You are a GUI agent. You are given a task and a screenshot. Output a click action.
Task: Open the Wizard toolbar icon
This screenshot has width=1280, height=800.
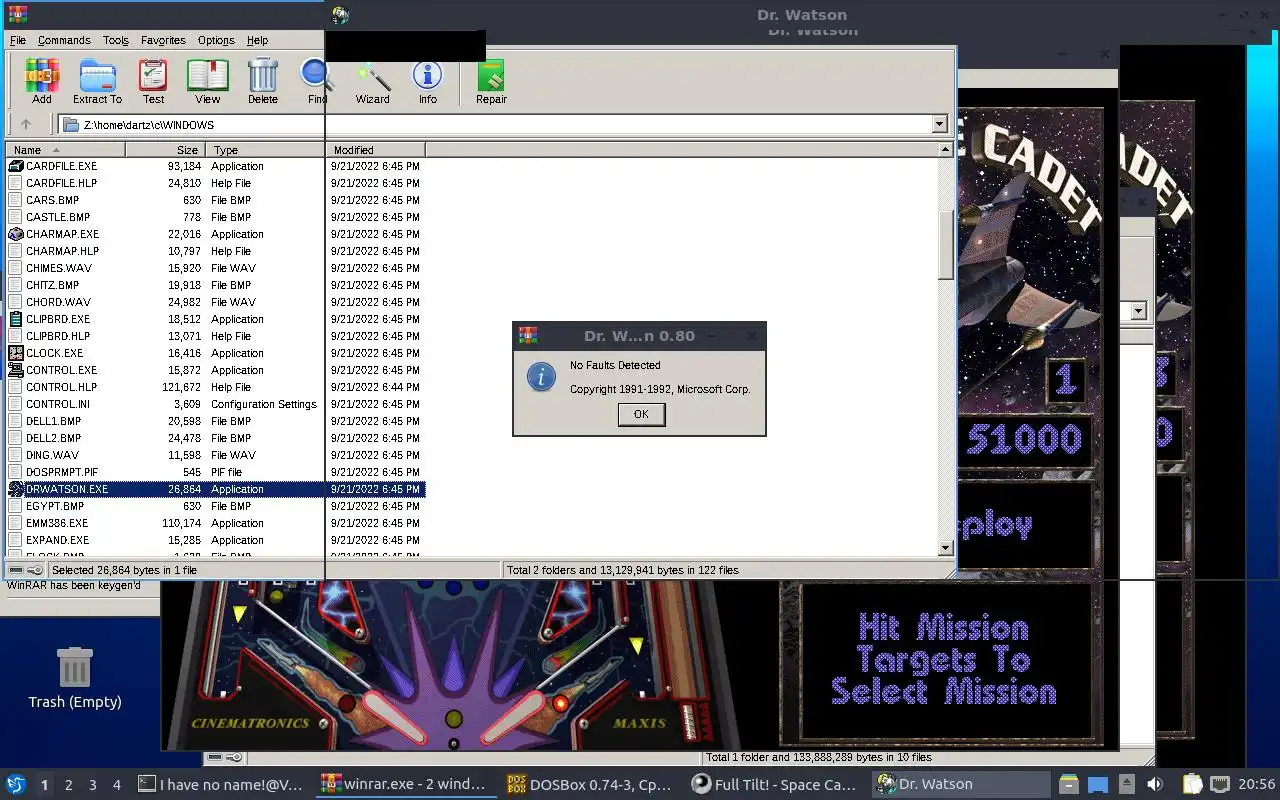(x=373, y=76)
